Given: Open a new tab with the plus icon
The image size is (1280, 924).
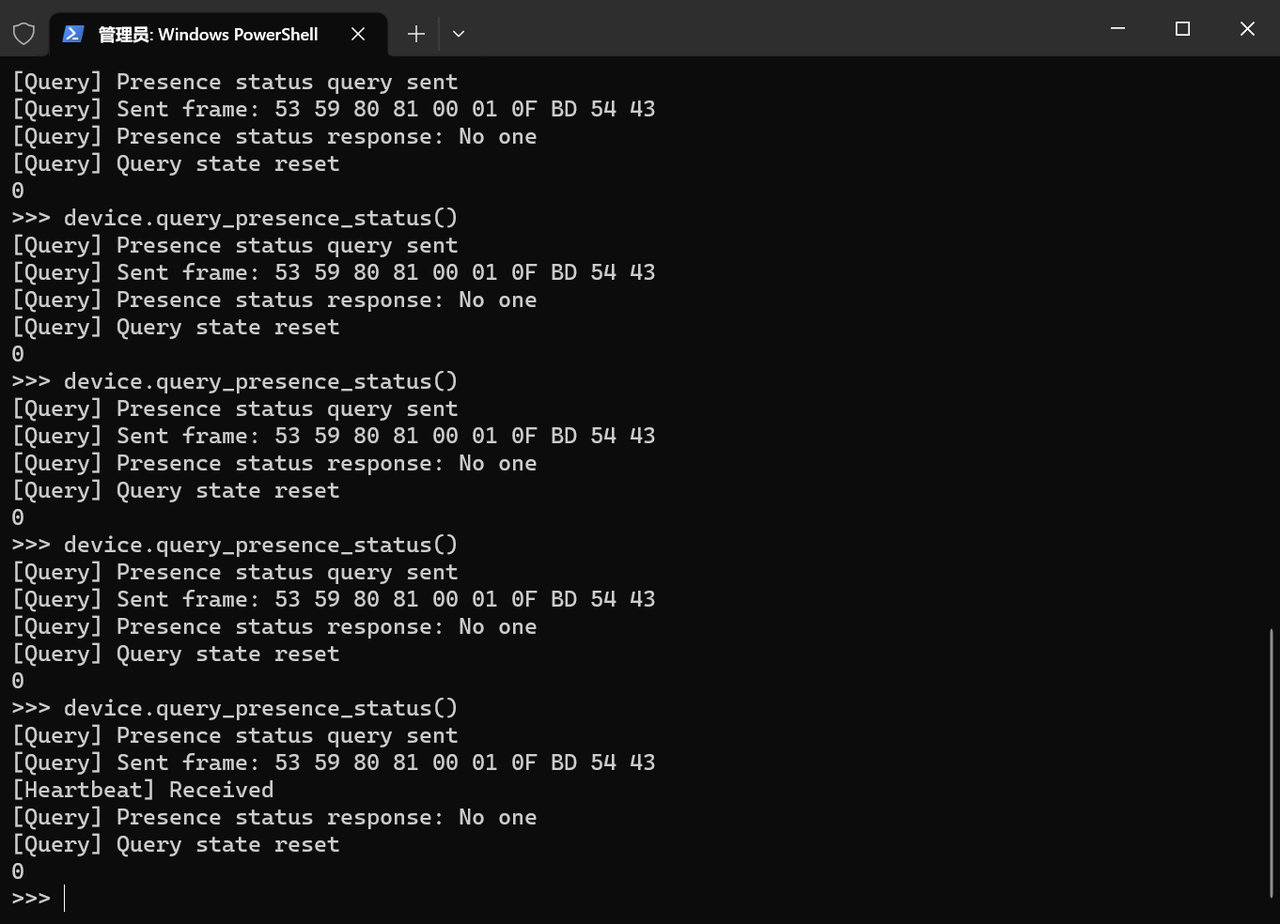Looking at the screenshot, I should click(x=416, y=34).
